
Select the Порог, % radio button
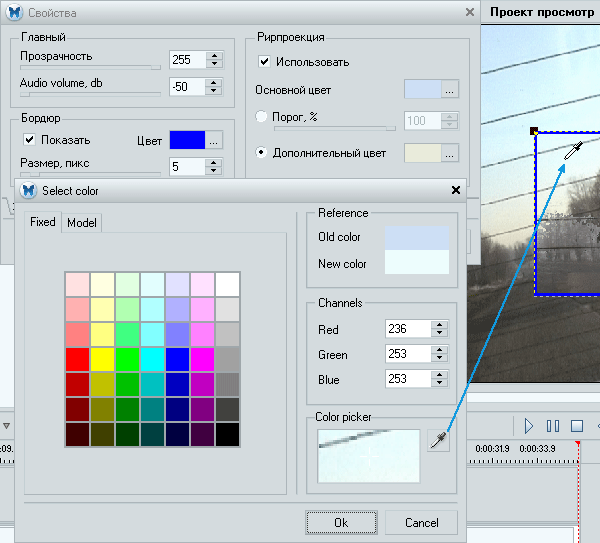261,116
